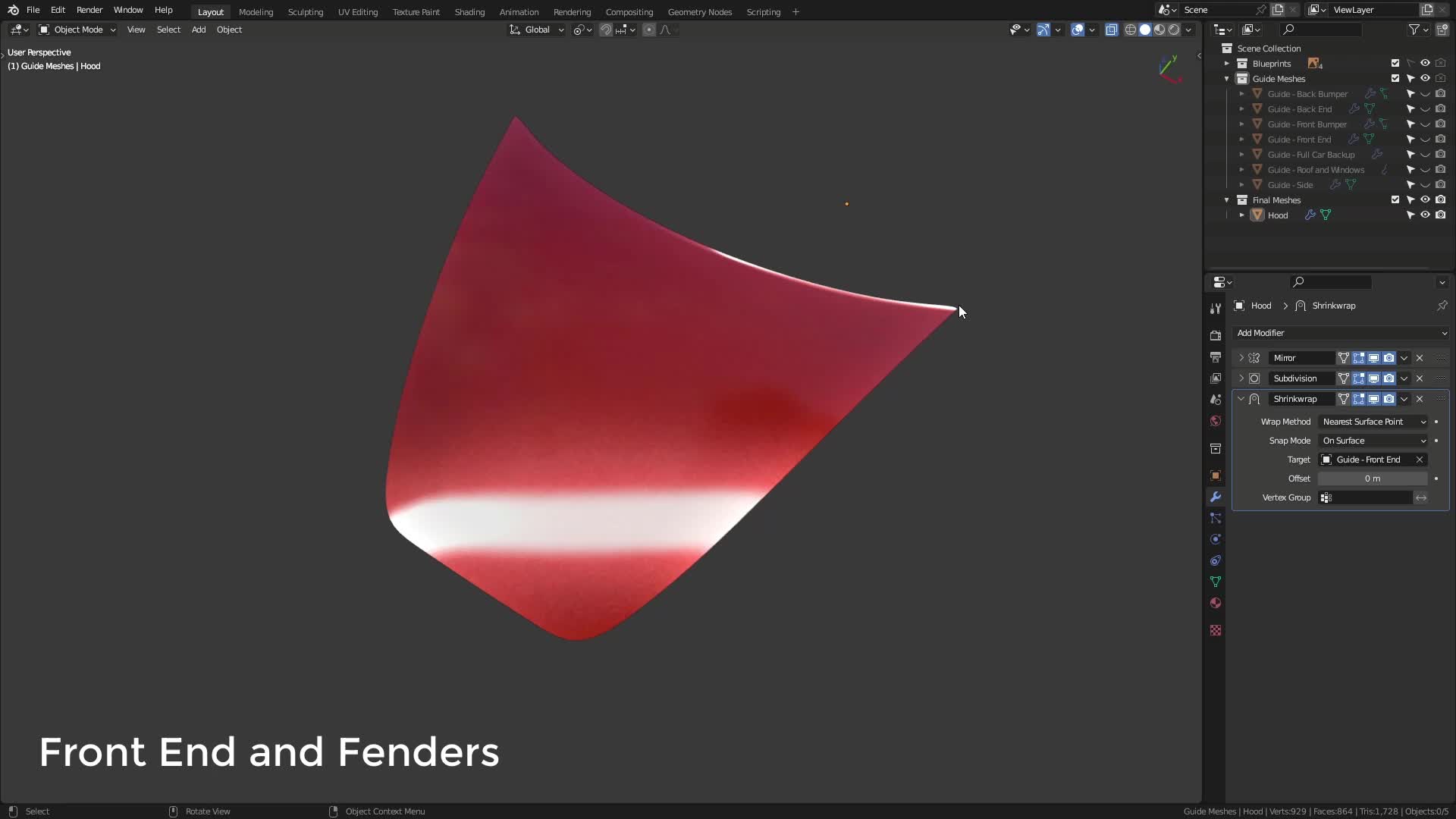Toggle Shrinkwrap modifier edit mode display

point(1358,399)
